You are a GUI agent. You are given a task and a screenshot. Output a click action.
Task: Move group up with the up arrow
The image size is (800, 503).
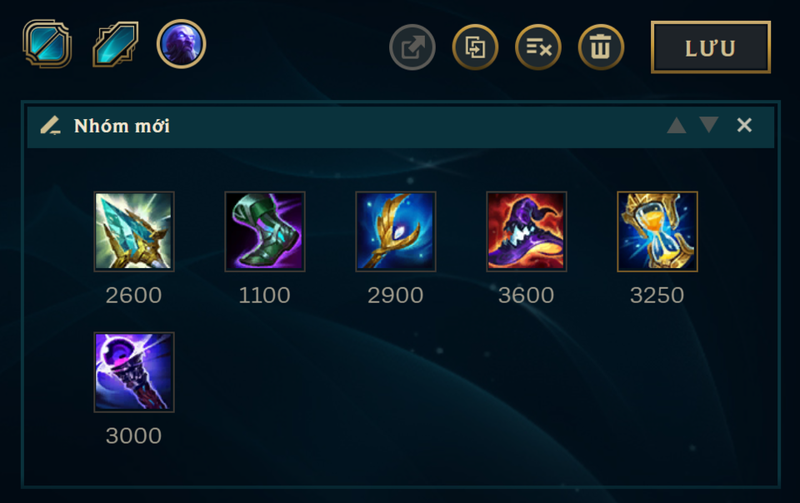click(677, 125)
